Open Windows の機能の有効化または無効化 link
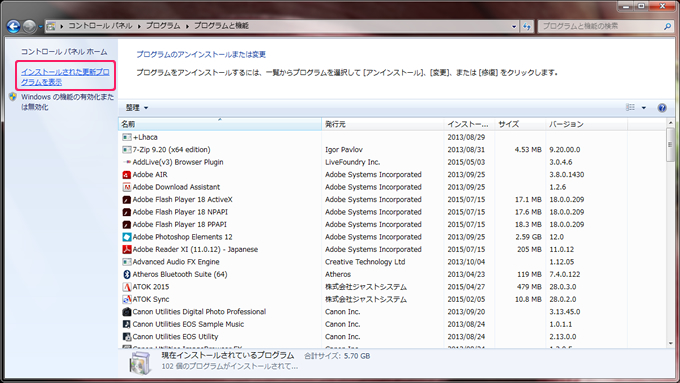Screen dimensions: 680x383 67,102
